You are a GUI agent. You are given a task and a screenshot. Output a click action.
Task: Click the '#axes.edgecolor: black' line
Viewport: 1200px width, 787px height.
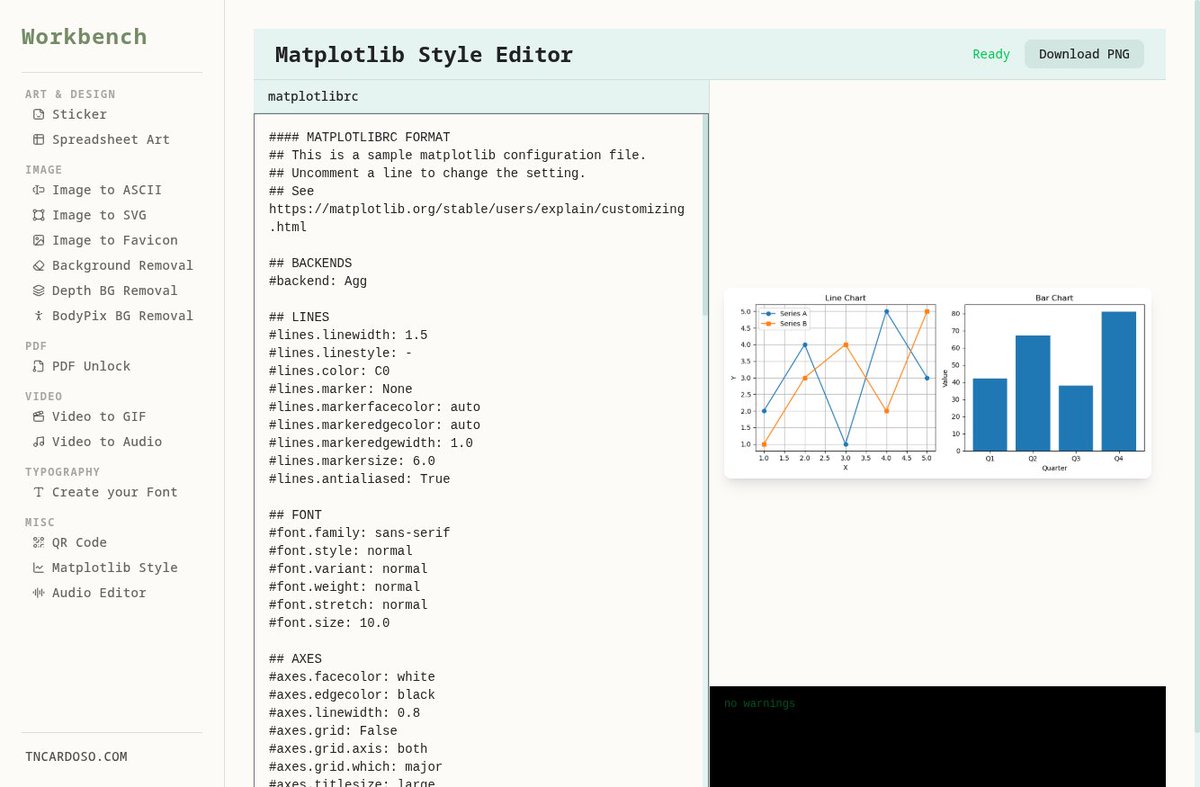pyautogui.click(x=352, y=695)
